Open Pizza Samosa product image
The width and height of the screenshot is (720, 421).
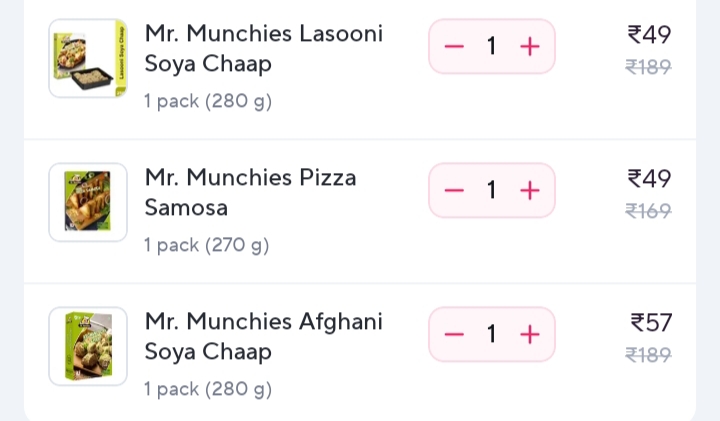pos(88,202)
